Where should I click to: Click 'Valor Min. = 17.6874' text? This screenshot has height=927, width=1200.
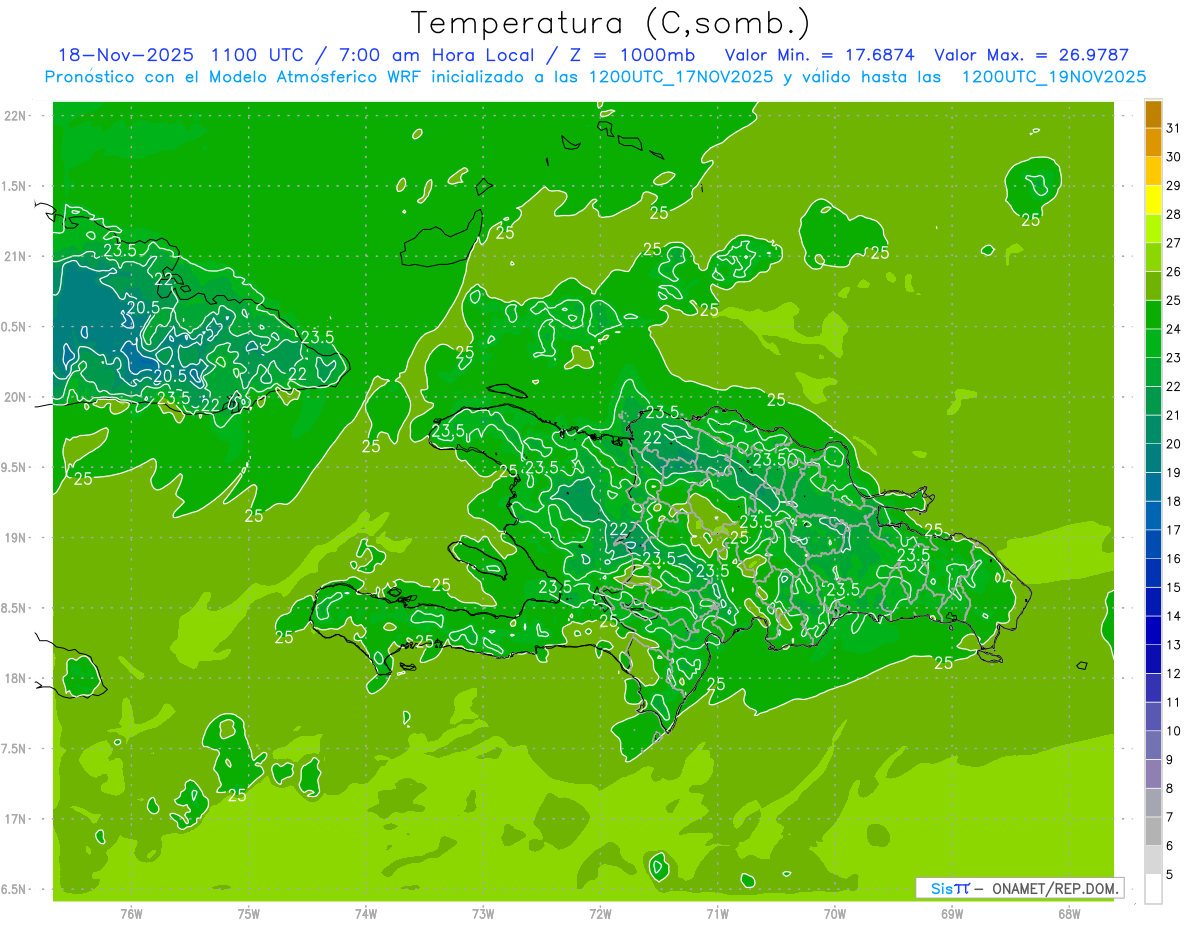tap(820, 55)
